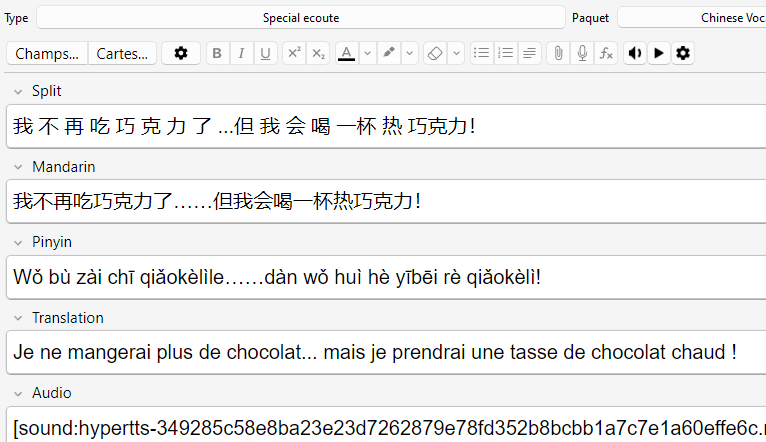Insert an unordered bullet list
The image size is (766, 442).
(x=481, y=54)
